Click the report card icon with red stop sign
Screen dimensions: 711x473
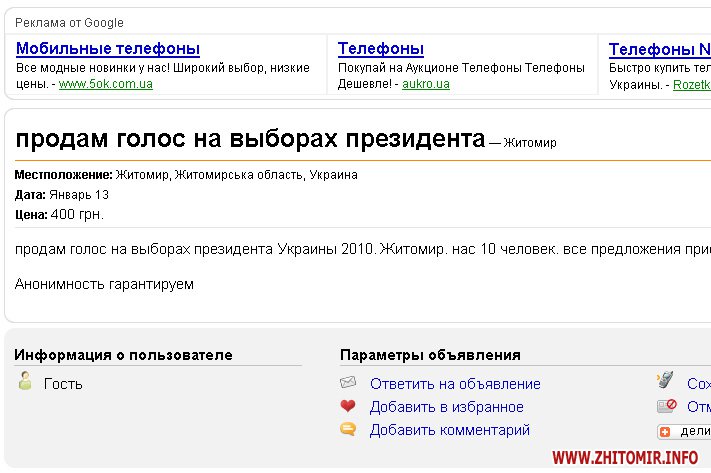[666, 406]
